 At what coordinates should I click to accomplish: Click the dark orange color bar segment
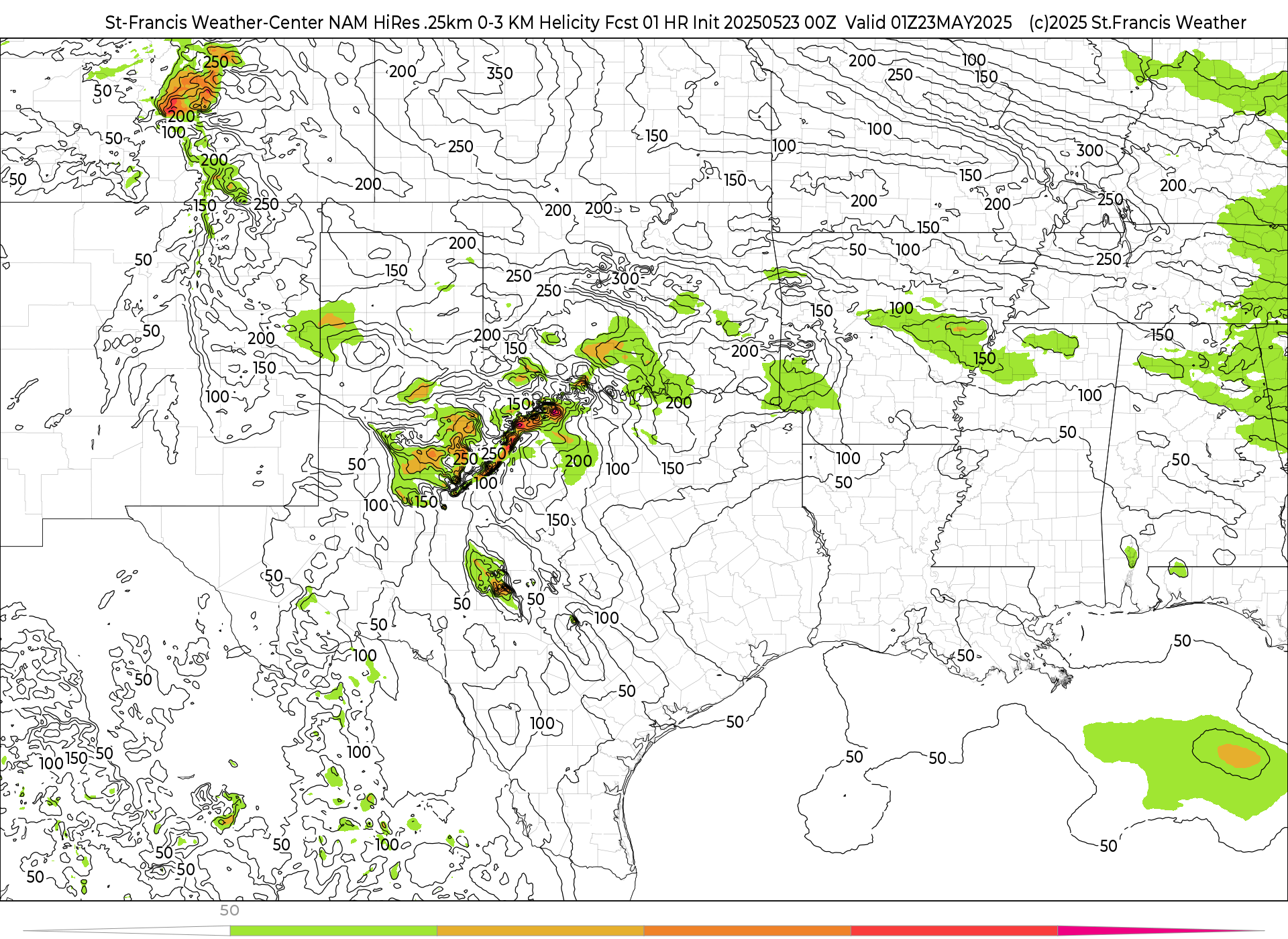point(747,931)
